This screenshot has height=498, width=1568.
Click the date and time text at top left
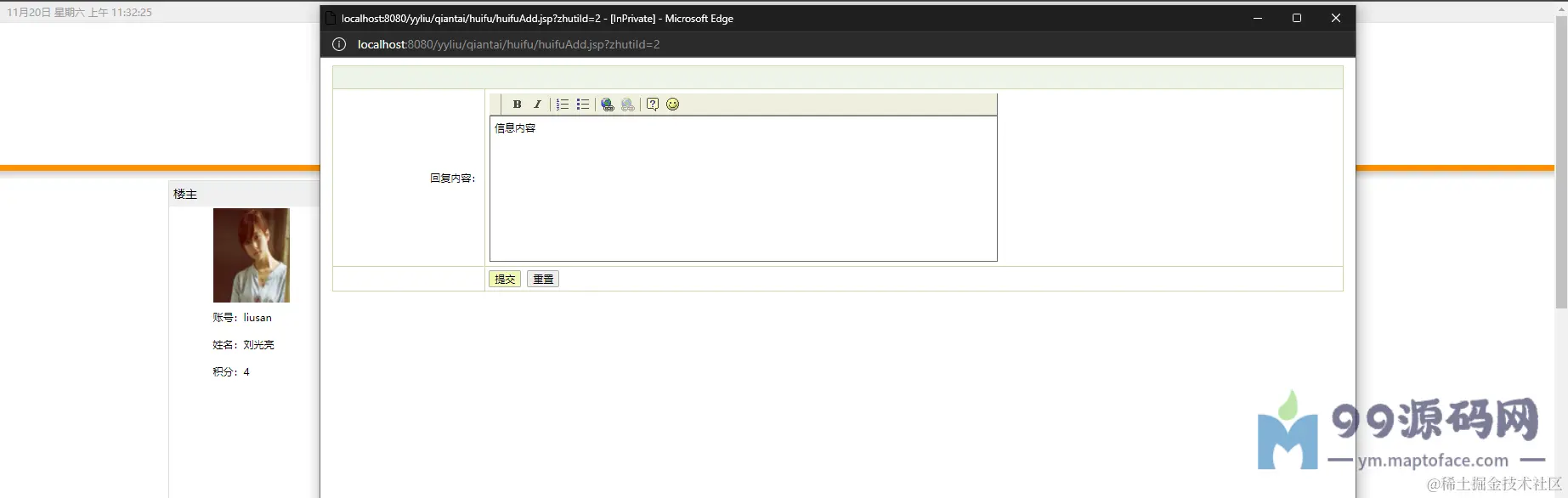[x=80, y=13]
